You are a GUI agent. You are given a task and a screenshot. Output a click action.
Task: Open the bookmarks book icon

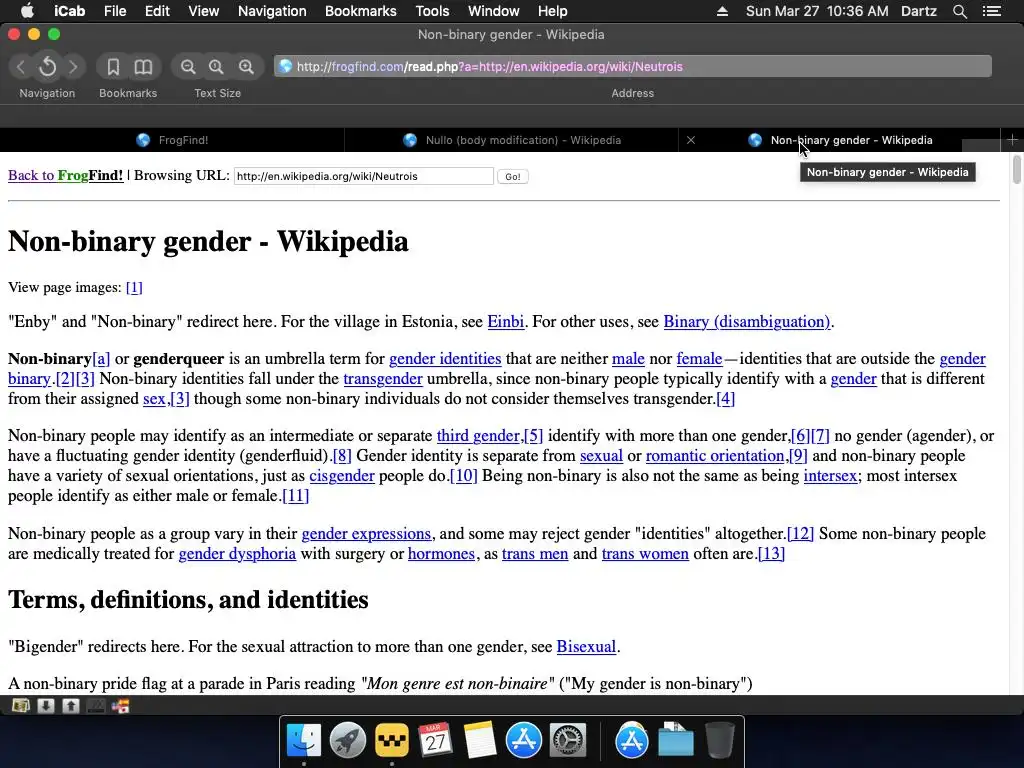(x=143, y=67)
